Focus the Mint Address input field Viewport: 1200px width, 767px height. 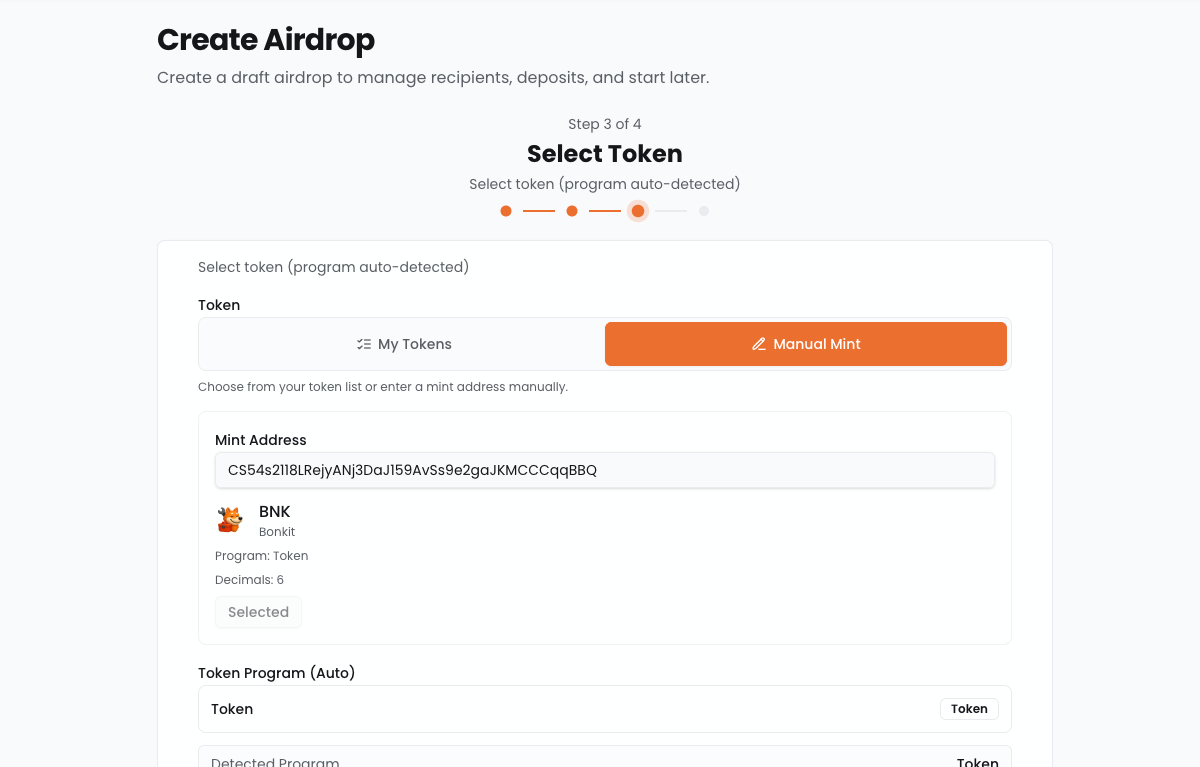click(x=604, y=470)
